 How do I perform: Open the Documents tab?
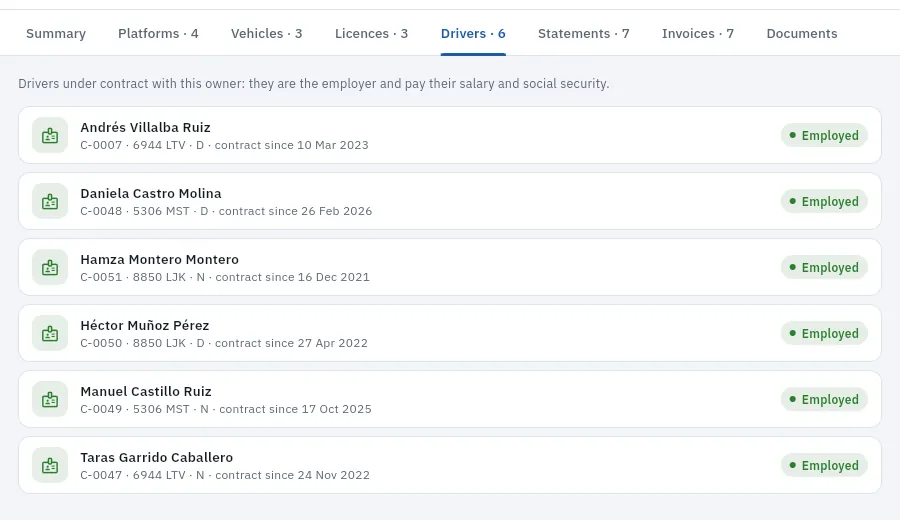click(802, 34)
